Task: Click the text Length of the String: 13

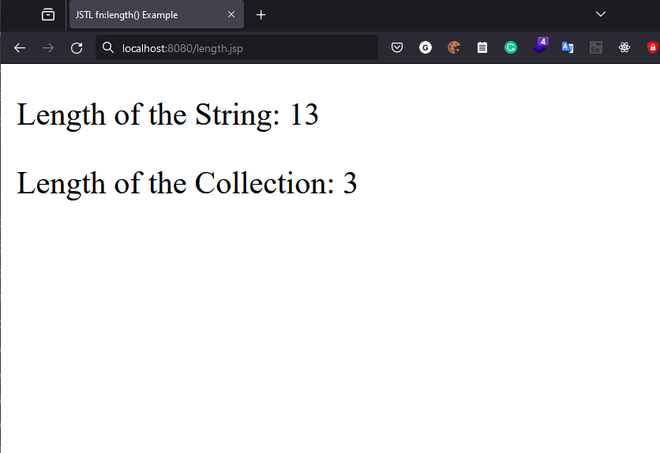Action: pyautogui.click(x=168, y=115)
